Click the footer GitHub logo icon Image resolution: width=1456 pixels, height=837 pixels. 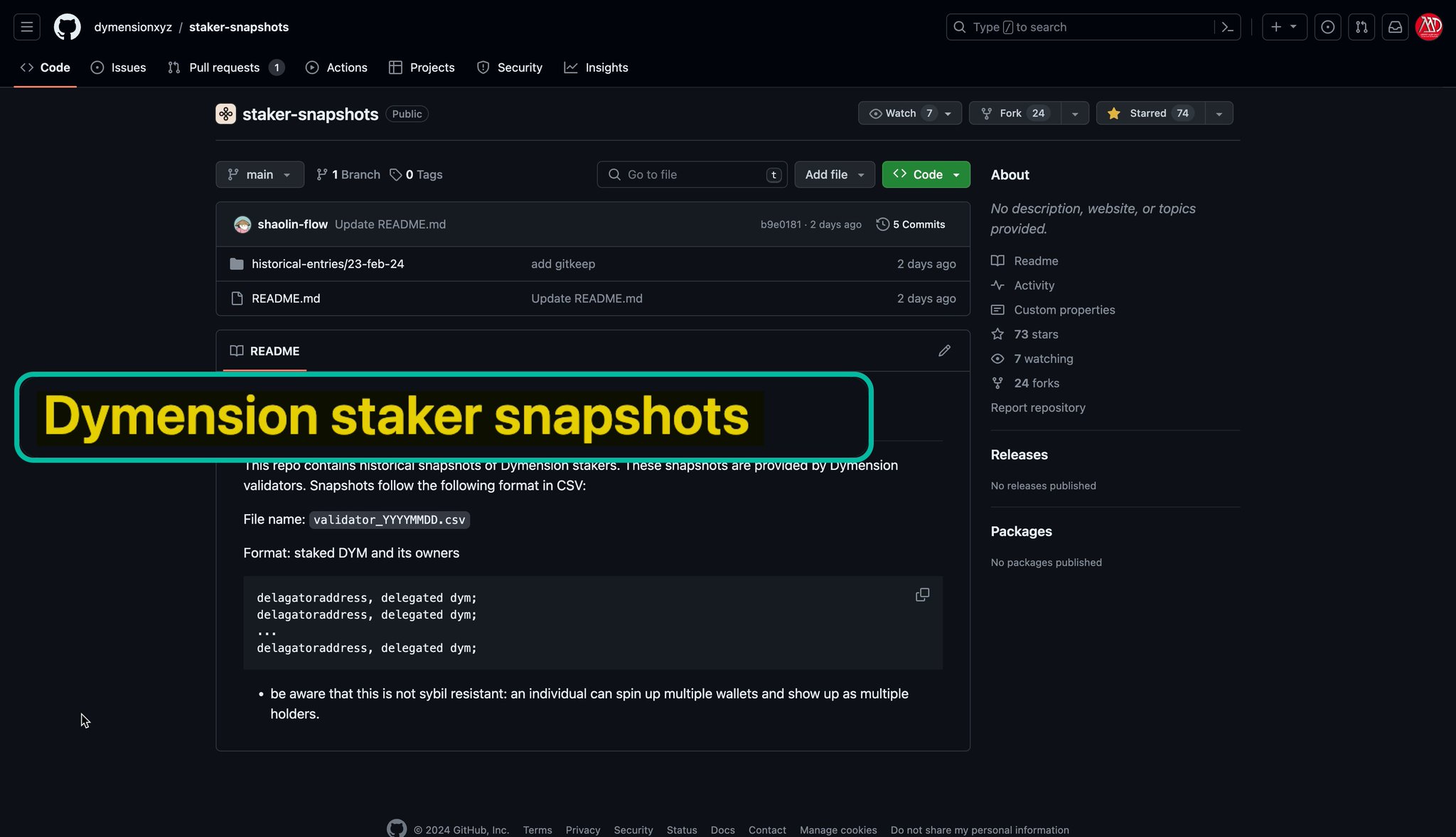tap(397, 828)
